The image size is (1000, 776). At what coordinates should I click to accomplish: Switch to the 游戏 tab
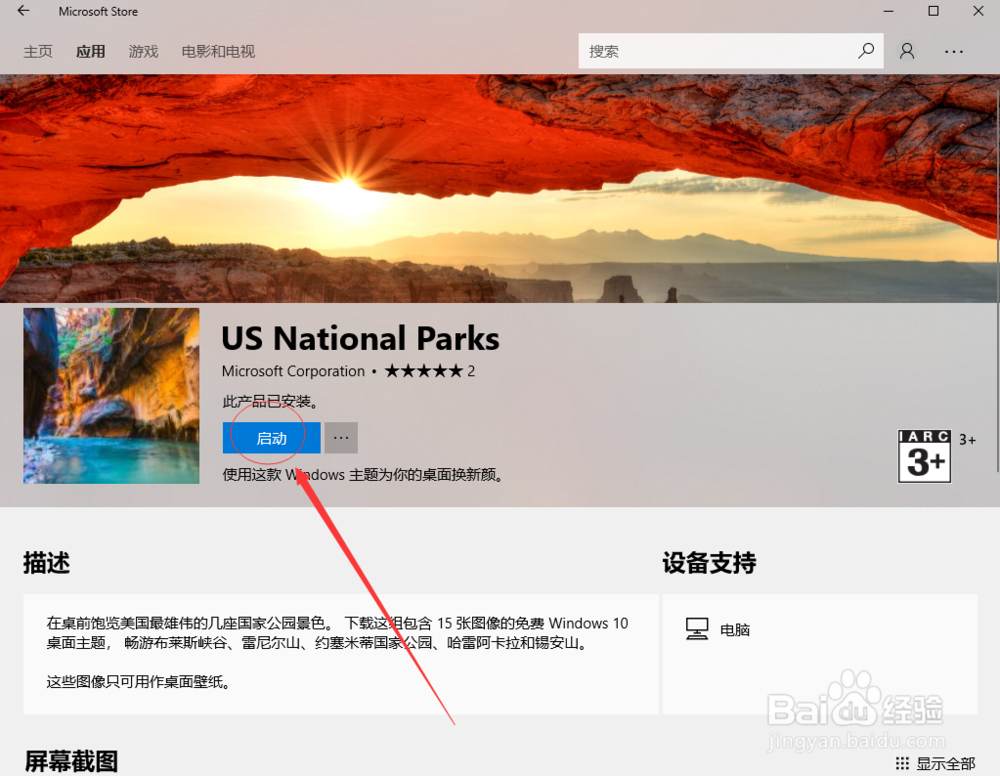pyautogui.click(x=143, y=52)
